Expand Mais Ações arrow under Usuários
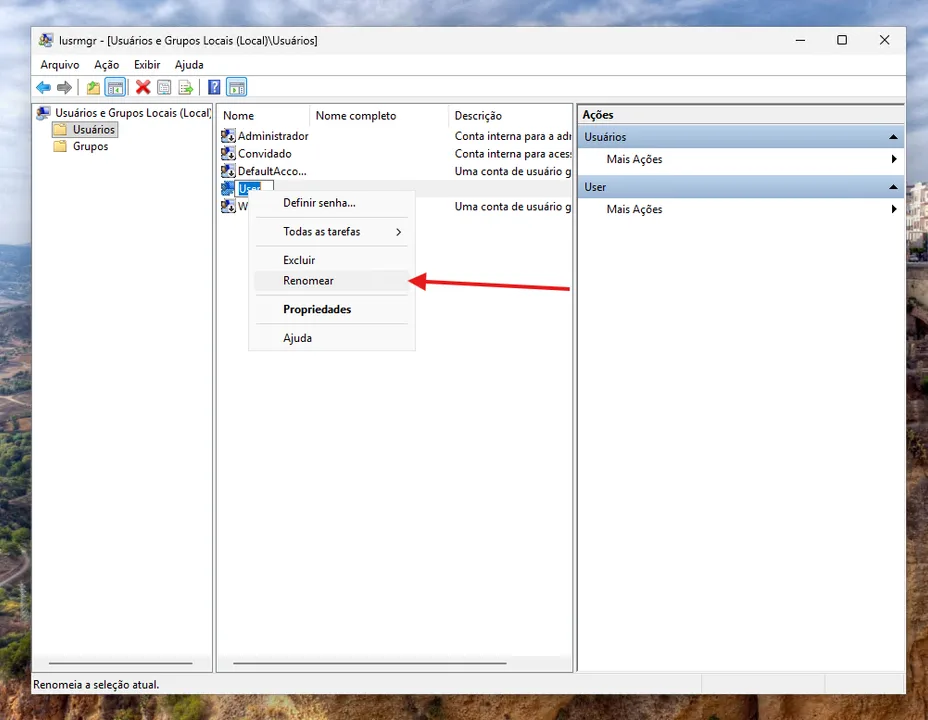Viewport: 928px width, 720px height. point(894,159)
